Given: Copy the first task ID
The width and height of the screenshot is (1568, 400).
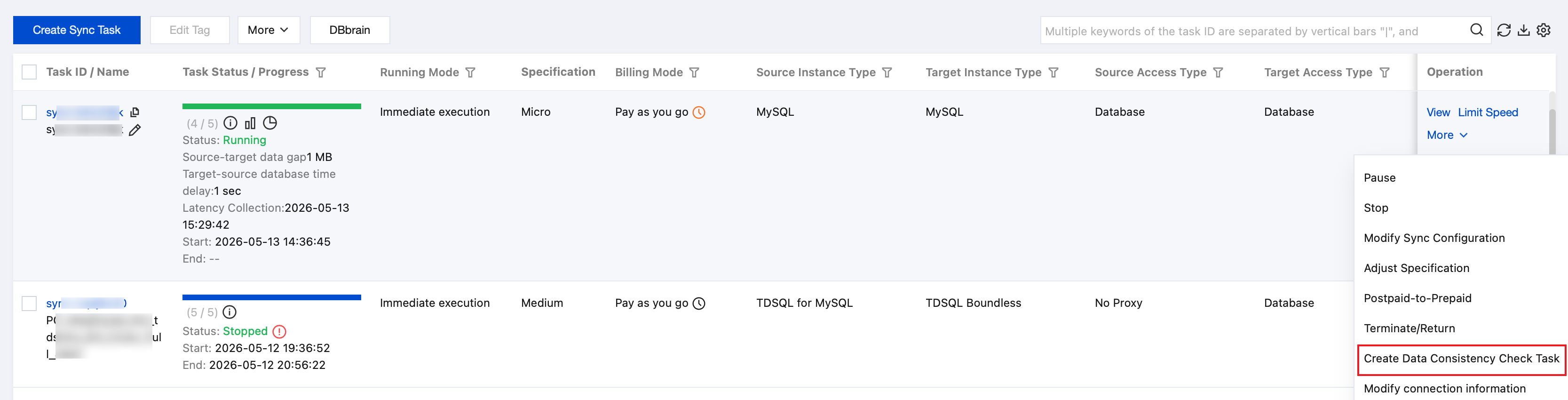Looking at the screenshot, I should (135, 112).
